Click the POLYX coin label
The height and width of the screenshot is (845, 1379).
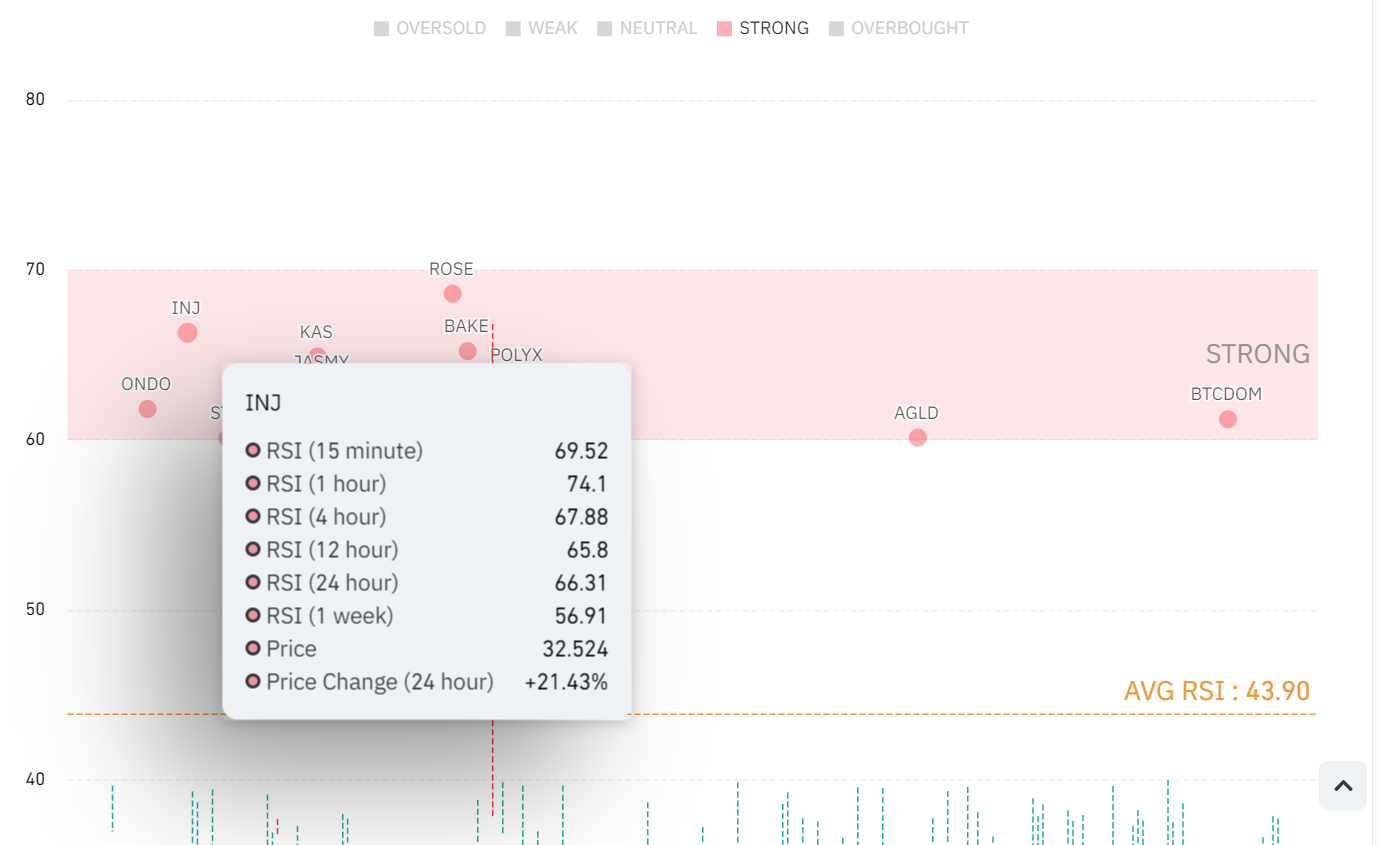[517, 355]
